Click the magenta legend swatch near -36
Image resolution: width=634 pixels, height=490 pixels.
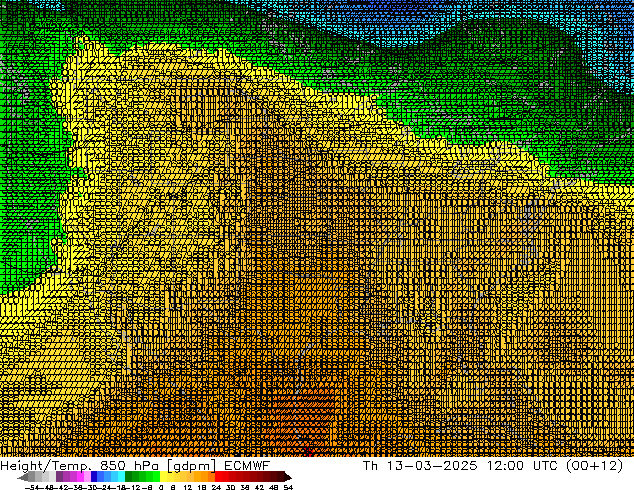pyautogui.click(x=80, y=477)
